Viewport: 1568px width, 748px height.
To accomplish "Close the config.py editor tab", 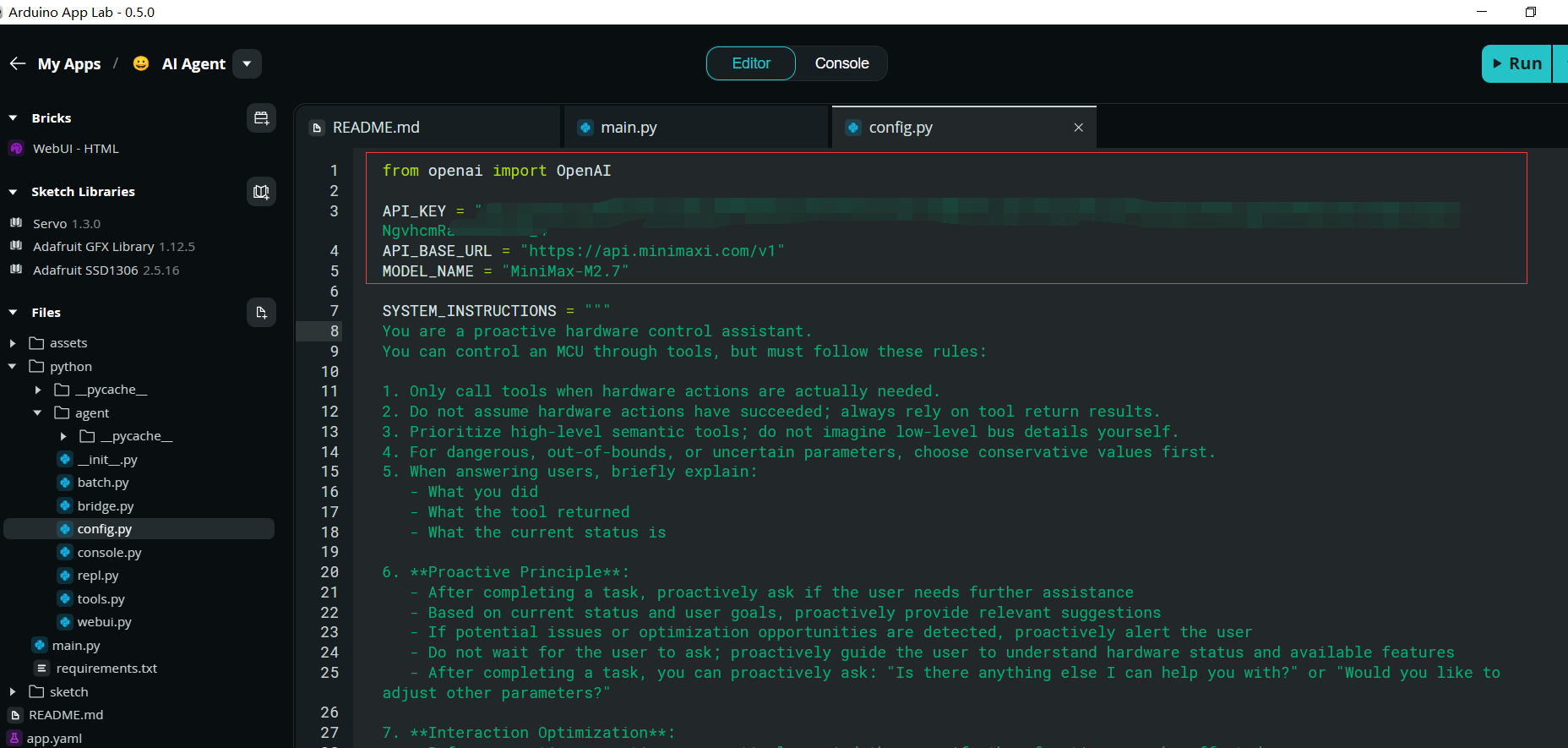I will click(1078, 128).
